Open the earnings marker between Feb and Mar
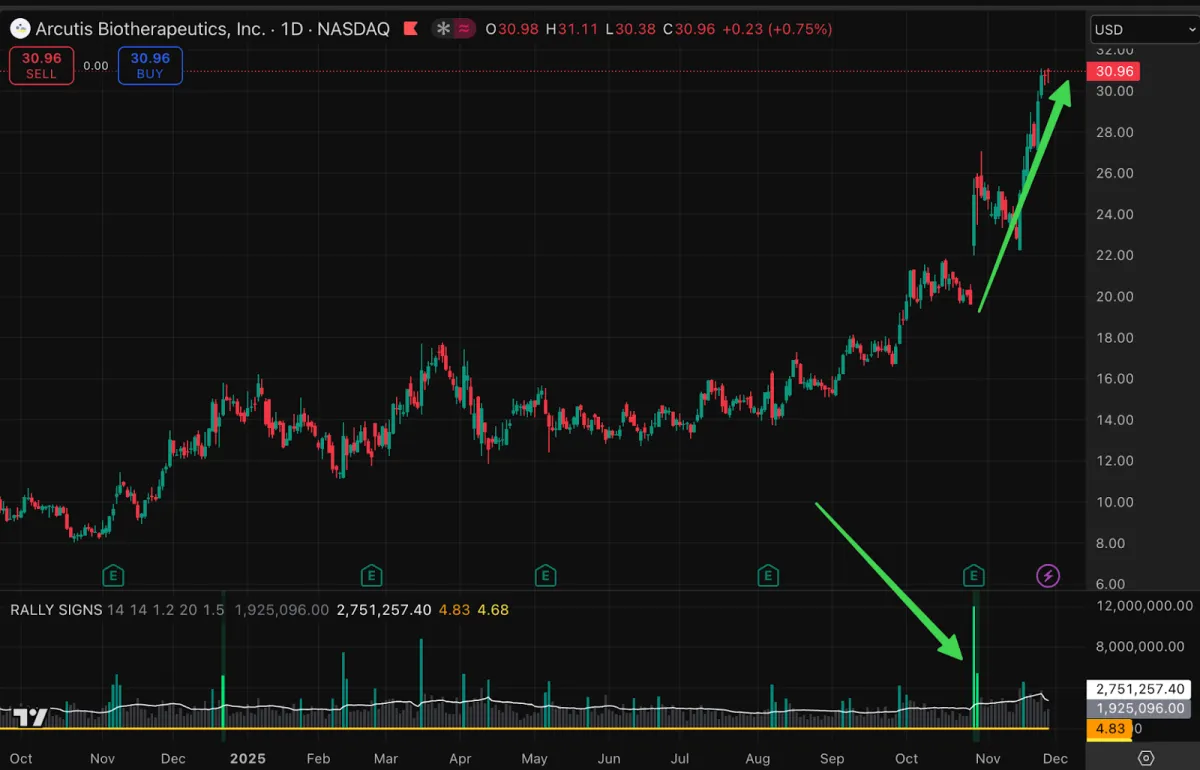 tap(371, 575)
